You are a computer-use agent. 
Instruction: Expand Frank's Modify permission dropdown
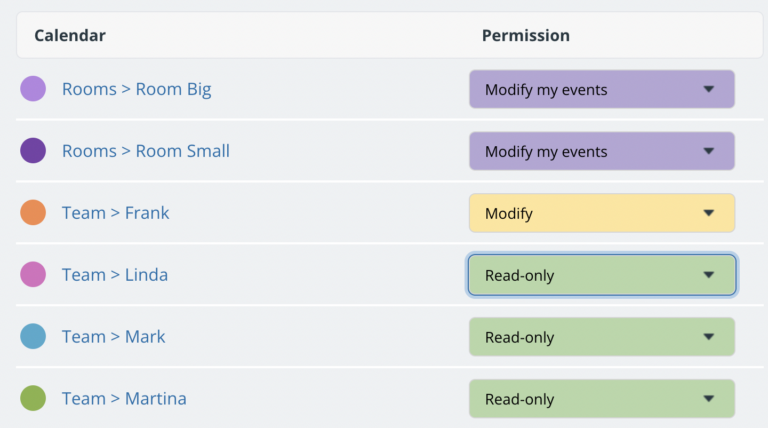pyautogui.click(x=602, y=213)
